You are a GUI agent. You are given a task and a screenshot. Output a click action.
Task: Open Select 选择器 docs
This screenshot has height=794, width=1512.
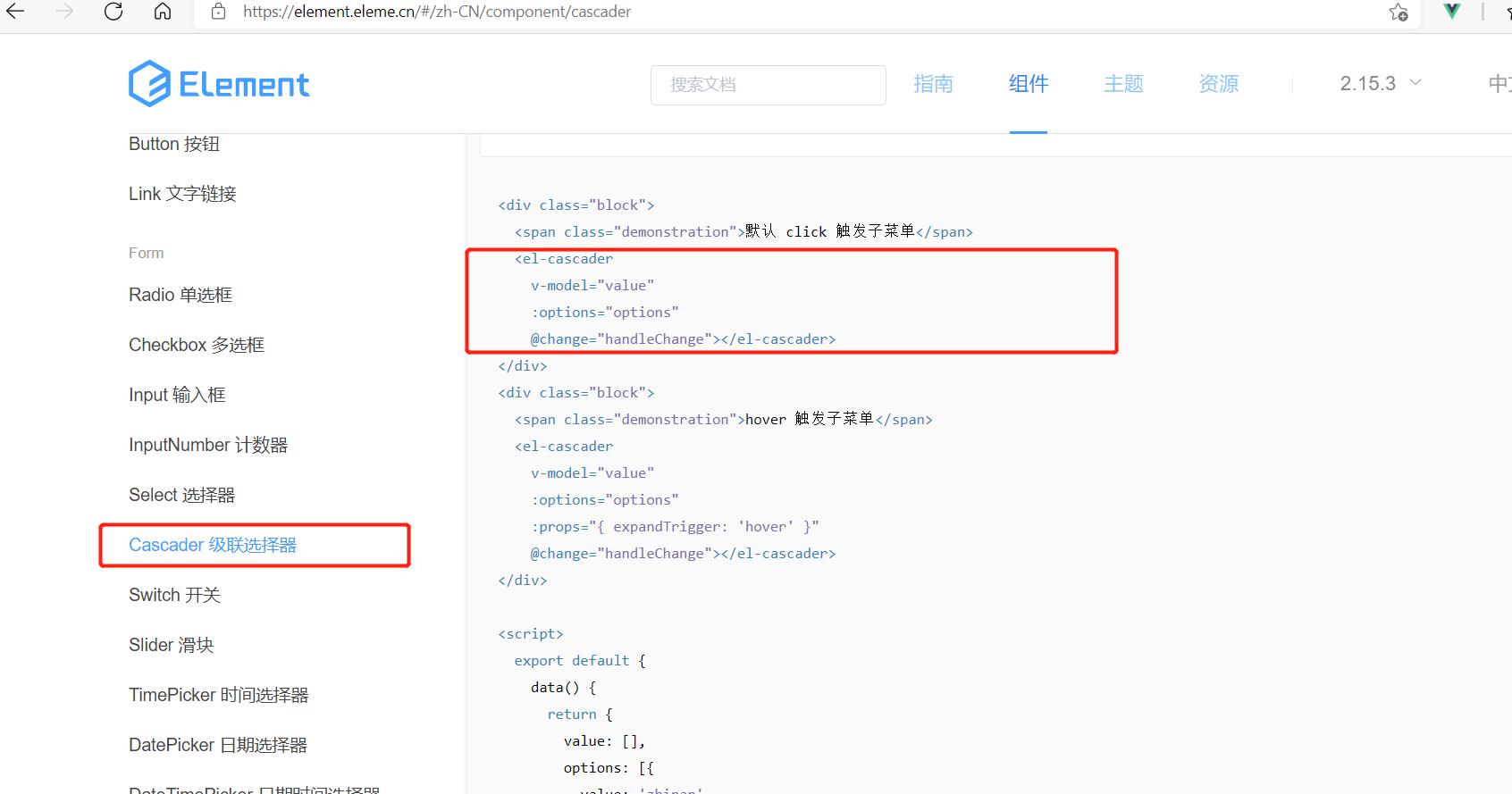tap(181, 495)
